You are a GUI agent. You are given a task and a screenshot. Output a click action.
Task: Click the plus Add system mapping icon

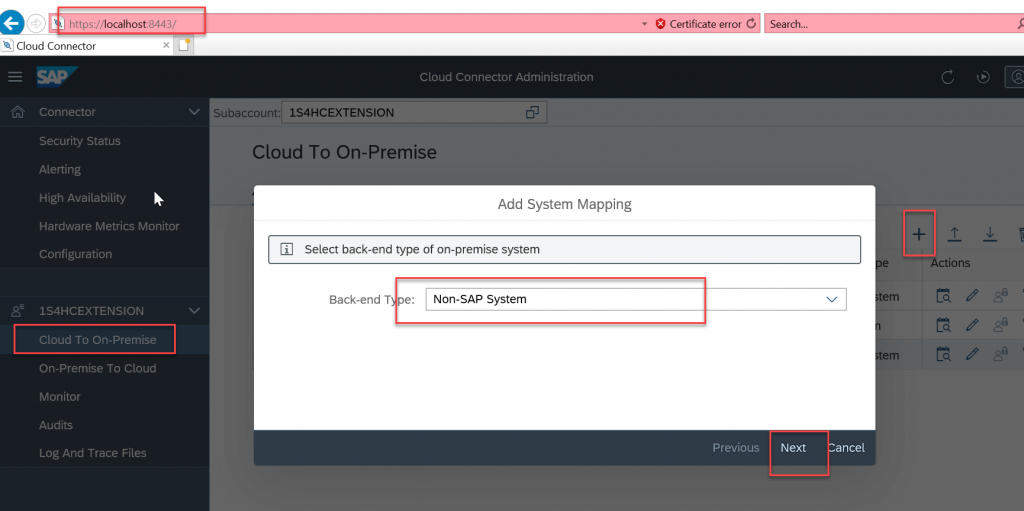pos(919,235)
